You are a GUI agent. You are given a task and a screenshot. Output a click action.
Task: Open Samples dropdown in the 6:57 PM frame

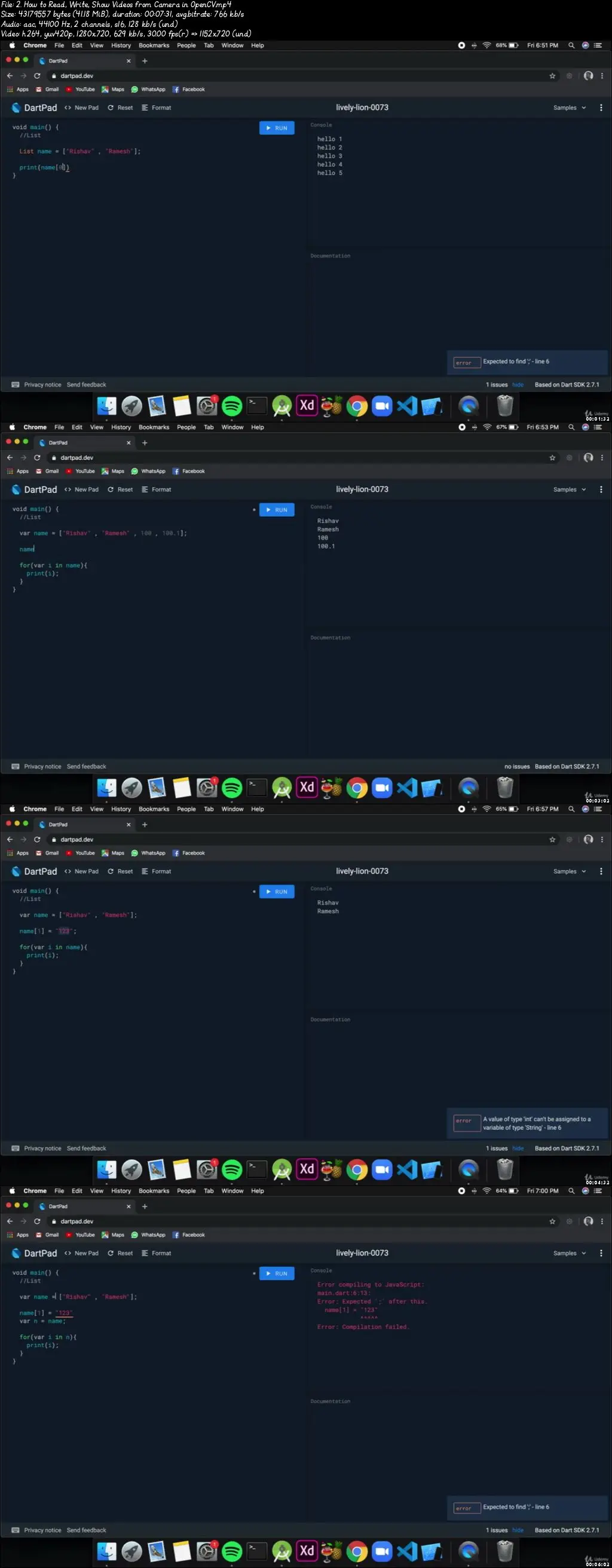(570, 871)
